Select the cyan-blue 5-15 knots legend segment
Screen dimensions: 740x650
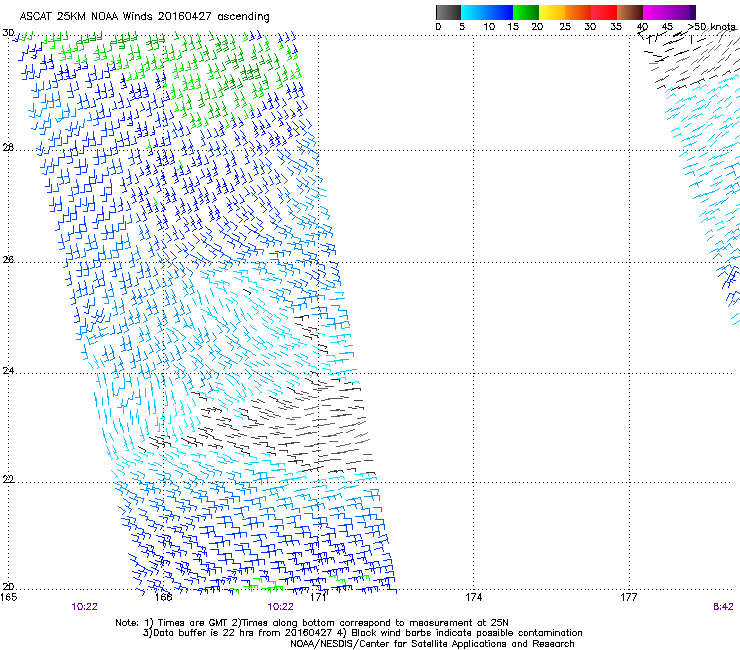[x=487, y=12]
